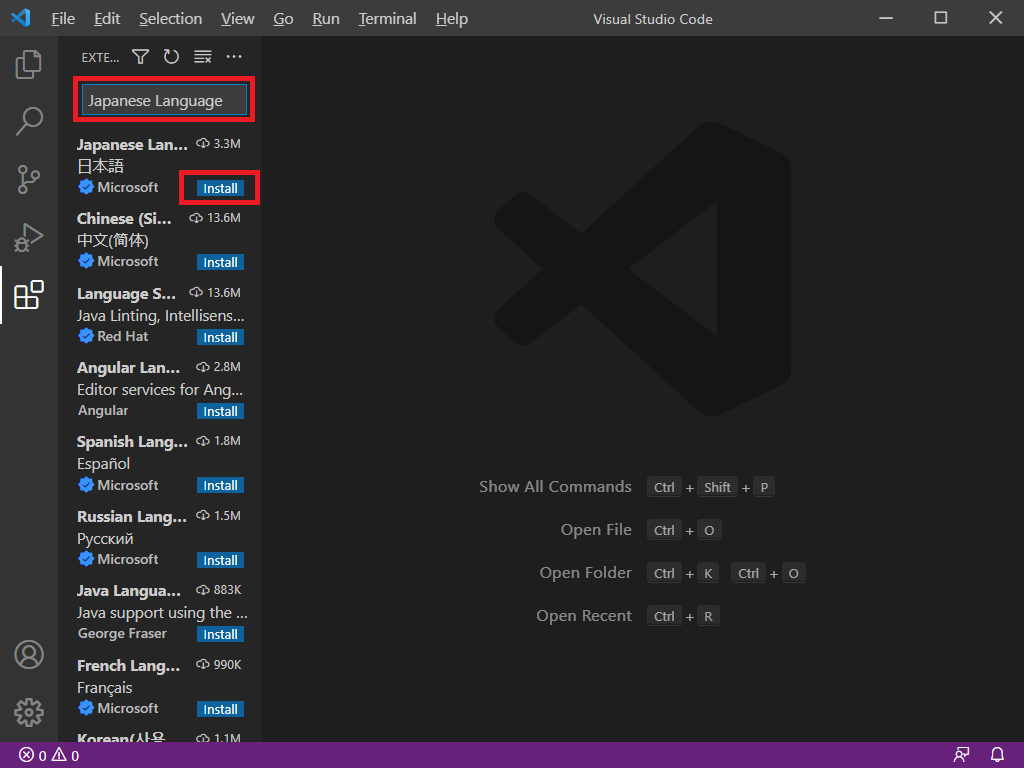Viewport: 1024px width, 768px height.
Task: Select the Japanese Language Pack extension title
Action: pyautogui.click(x=132, y=144)
